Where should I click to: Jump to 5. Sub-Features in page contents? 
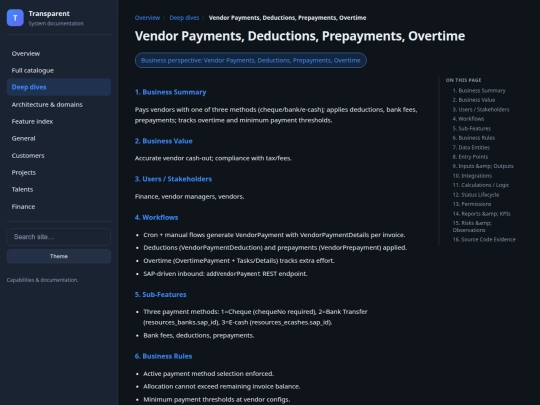click(472, 128)
